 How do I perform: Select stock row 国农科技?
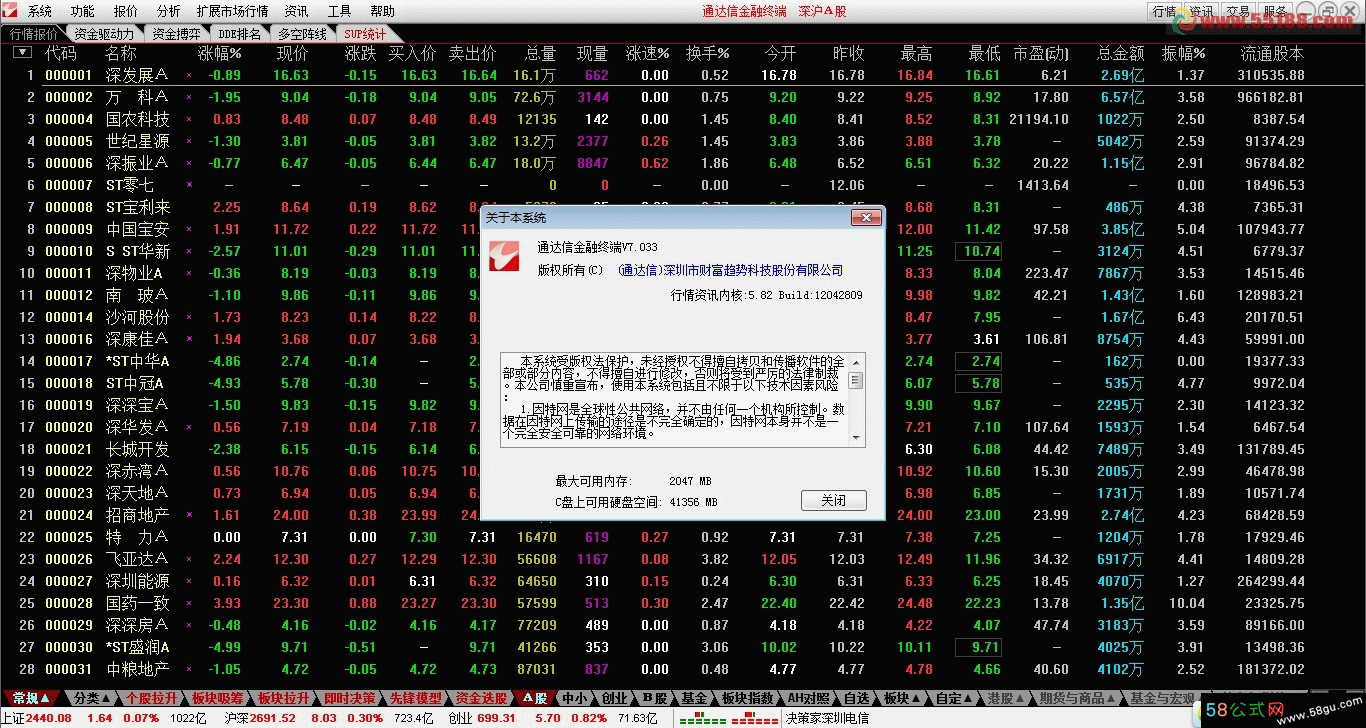pyautogui.click(x=683, y=119)
